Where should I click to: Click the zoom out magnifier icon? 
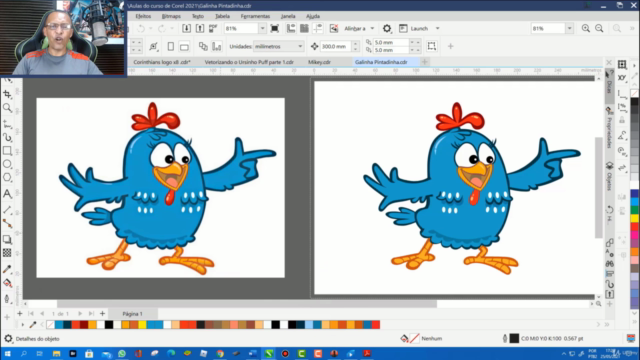(x=599, y=28)
